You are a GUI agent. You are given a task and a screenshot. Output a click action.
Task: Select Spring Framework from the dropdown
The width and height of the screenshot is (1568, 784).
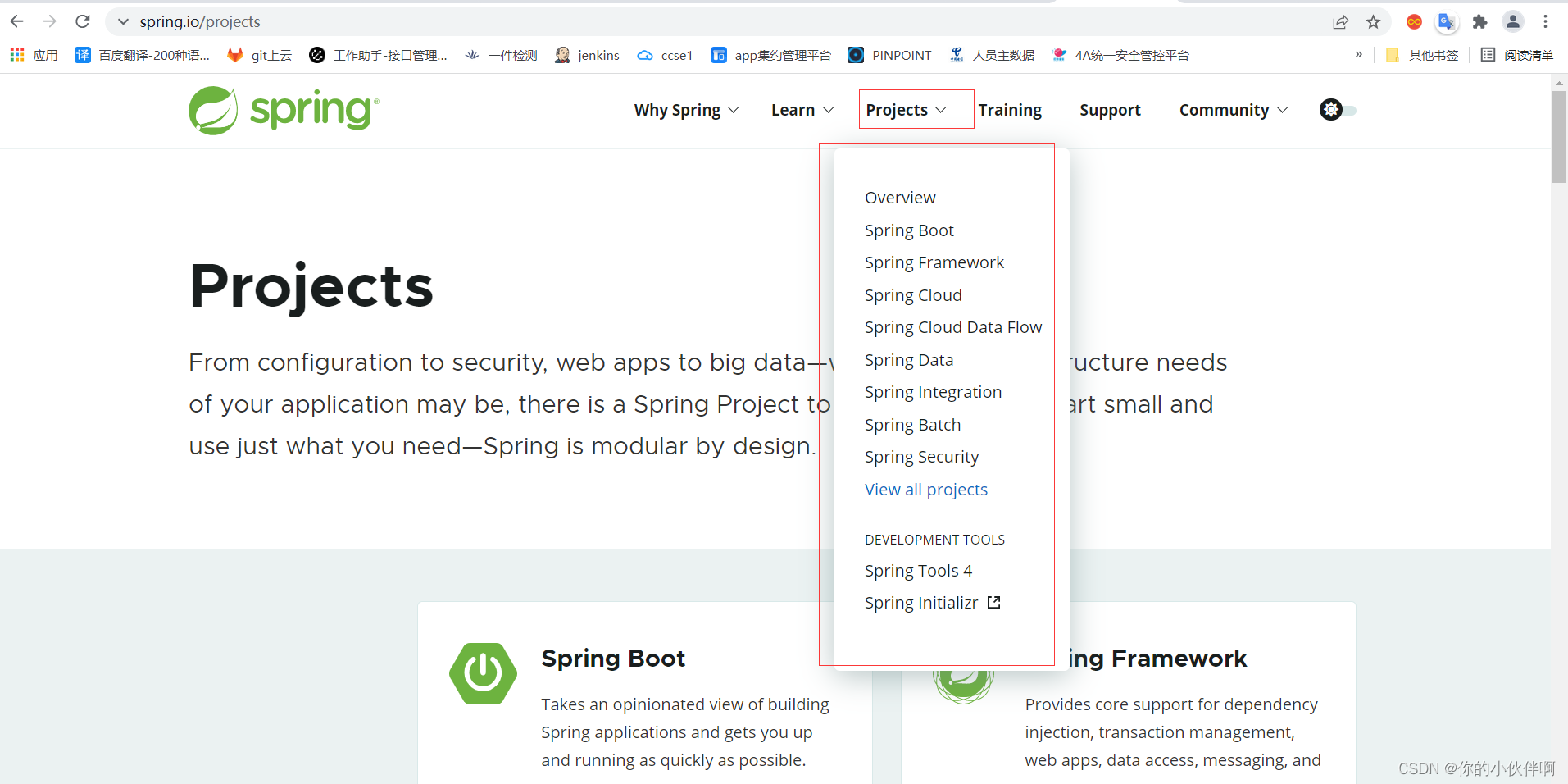coord(934,262)
